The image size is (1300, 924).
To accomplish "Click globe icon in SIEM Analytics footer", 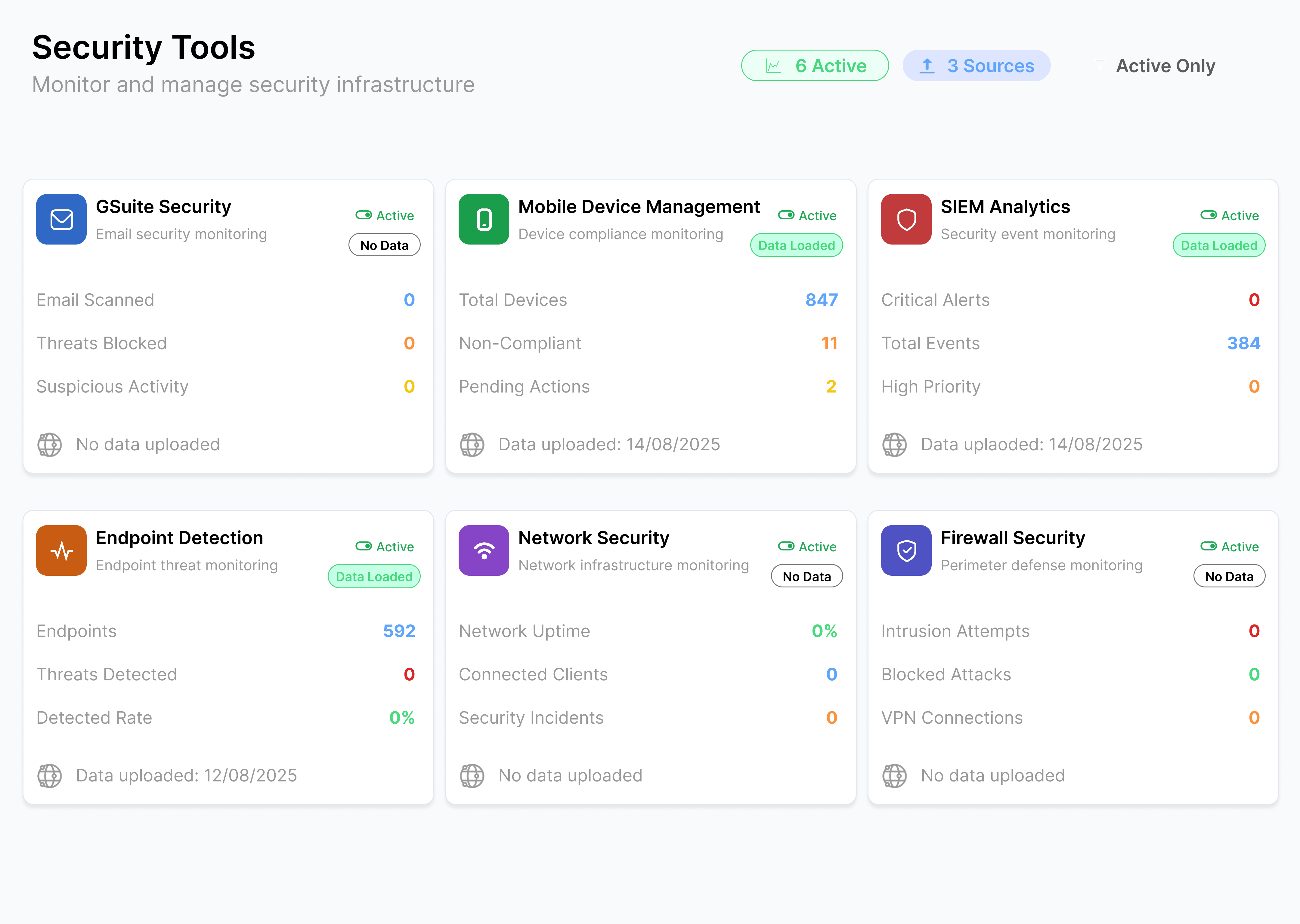I will click(894, 444).
